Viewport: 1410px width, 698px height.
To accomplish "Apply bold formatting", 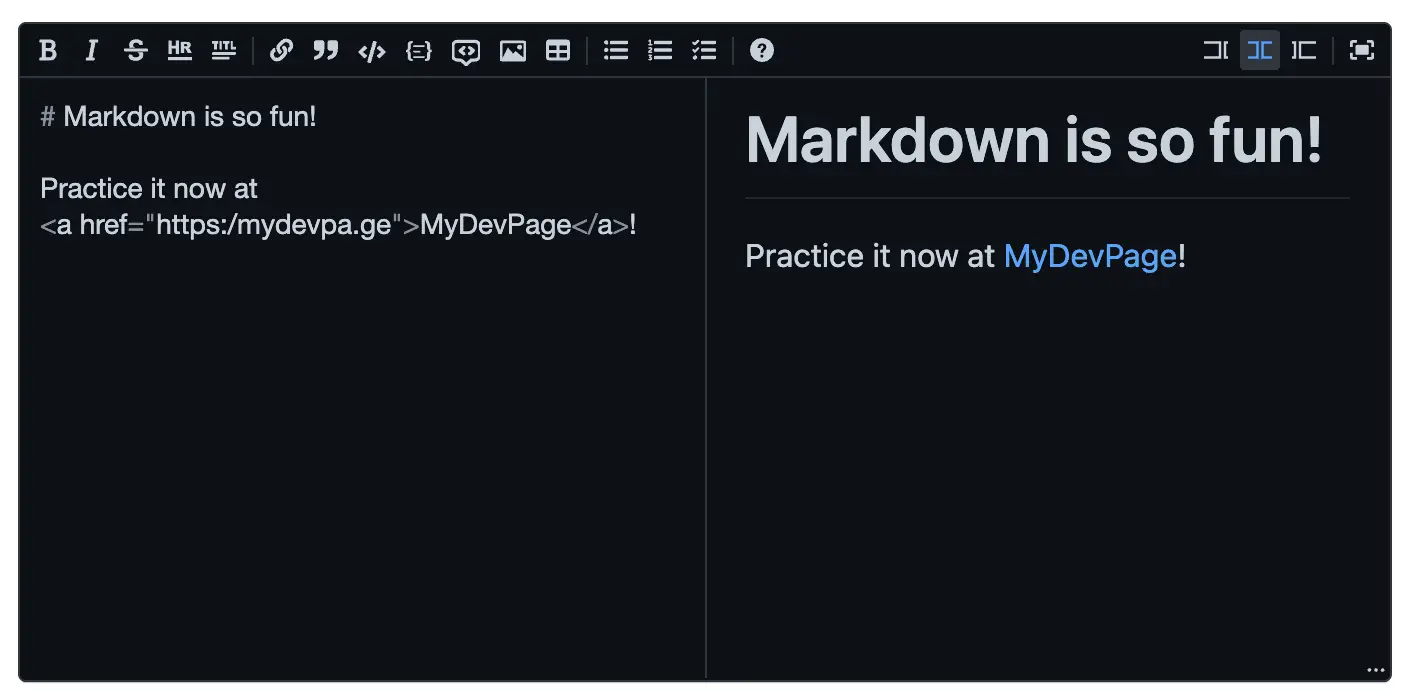I will pyautogui.click(x=48, y=50).
